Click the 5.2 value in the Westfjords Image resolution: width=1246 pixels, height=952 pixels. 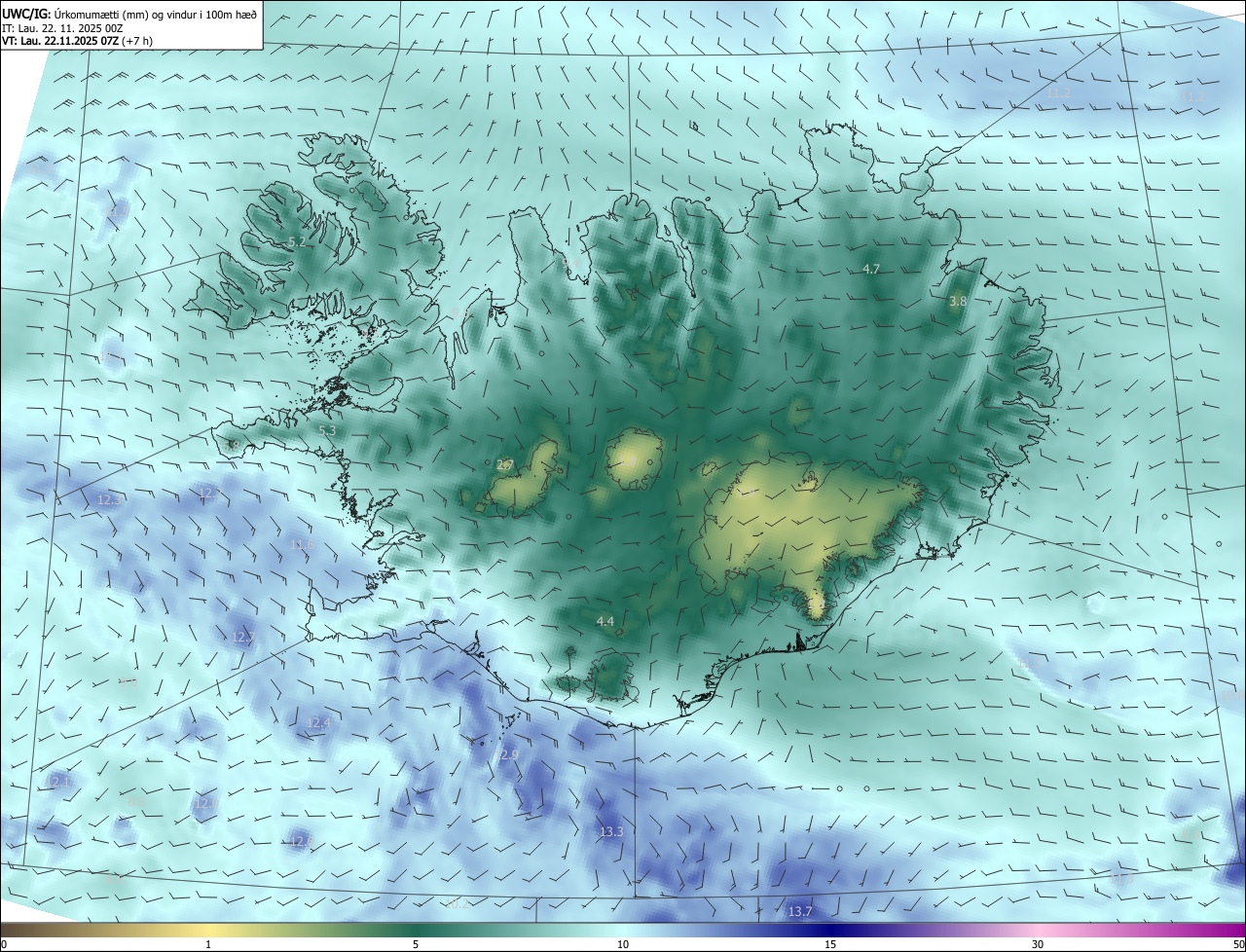[x=297, y=241]
